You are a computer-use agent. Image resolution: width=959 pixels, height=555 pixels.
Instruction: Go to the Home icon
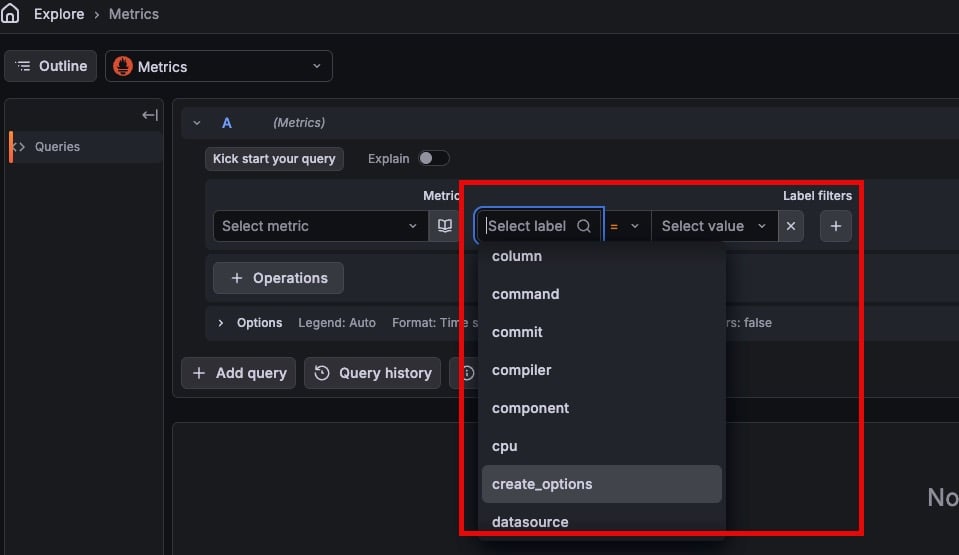[10, 13]
